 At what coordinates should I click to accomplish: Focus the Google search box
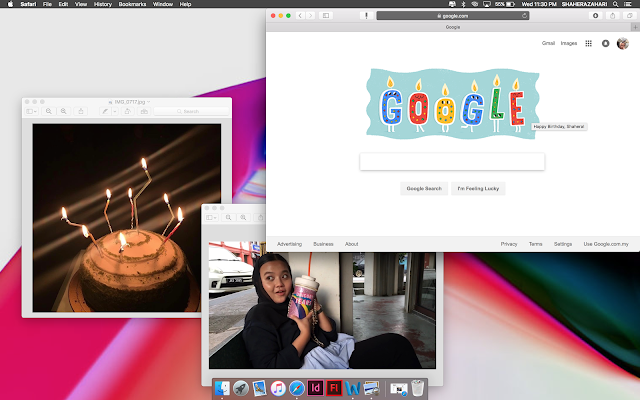click(452, 162)
